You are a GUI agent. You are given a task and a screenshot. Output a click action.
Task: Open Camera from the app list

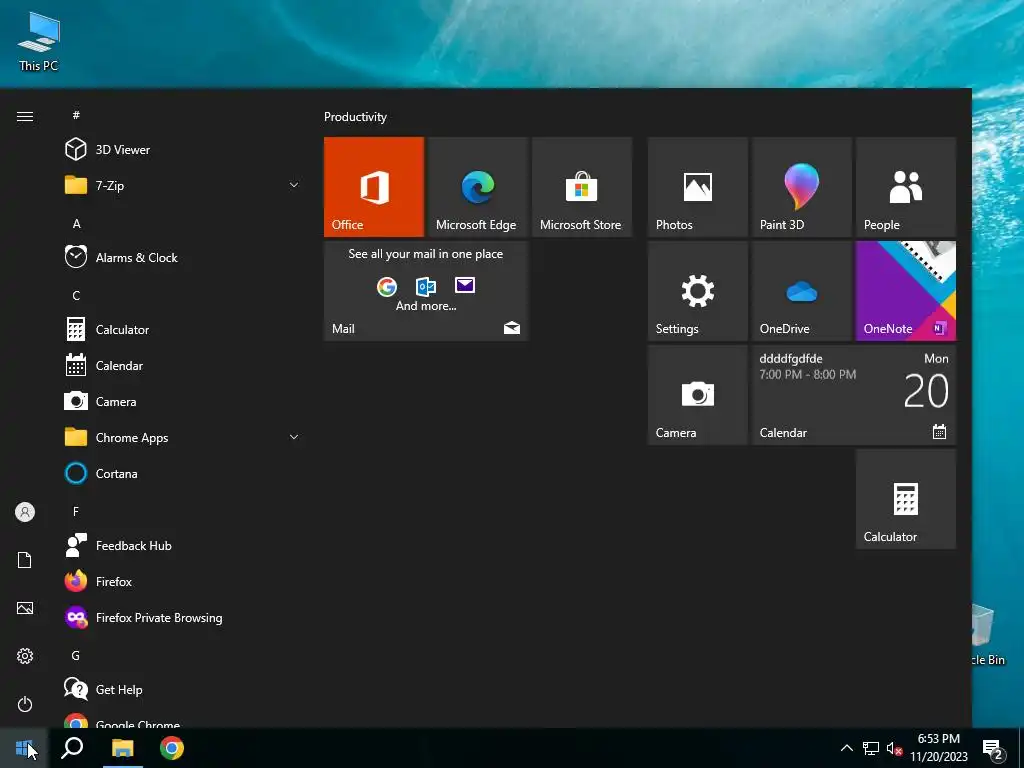[x=183, y=402]
